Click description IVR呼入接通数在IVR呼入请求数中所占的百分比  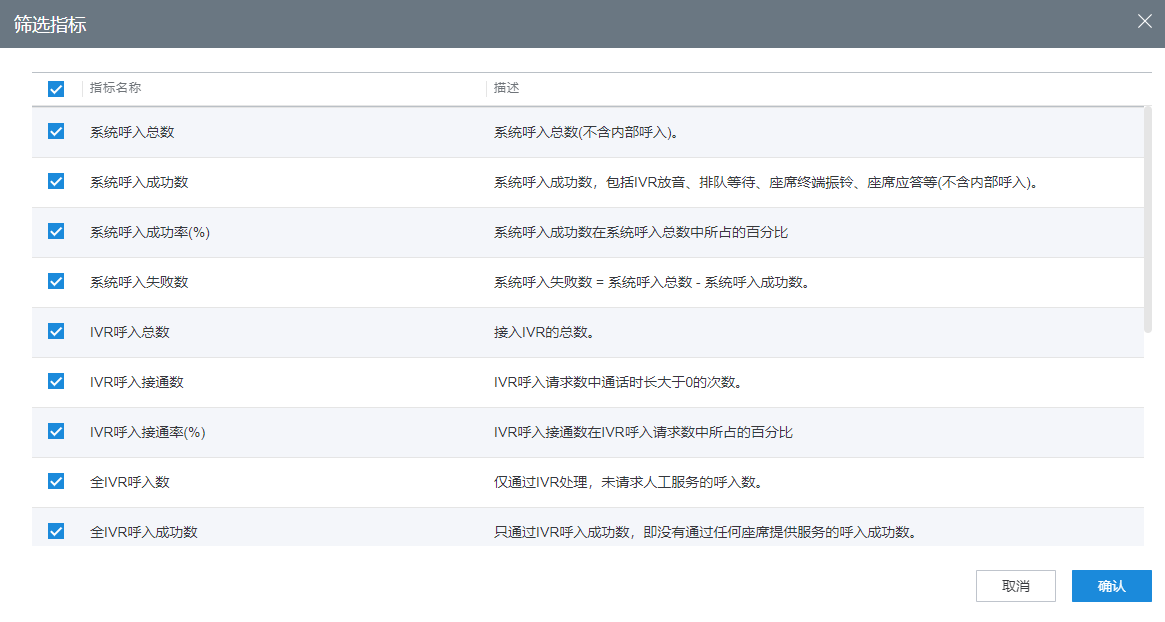point(643,432)
